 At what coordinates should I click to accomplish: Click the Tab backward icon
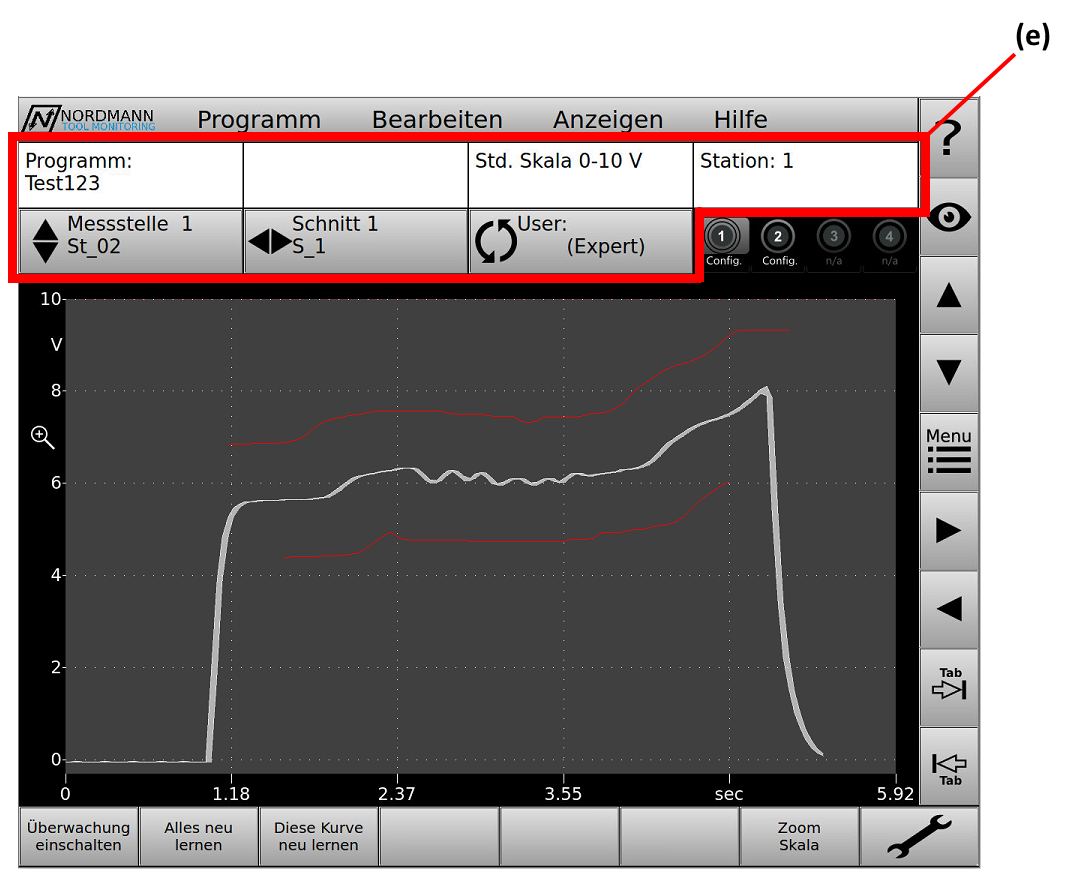[948, 767]
